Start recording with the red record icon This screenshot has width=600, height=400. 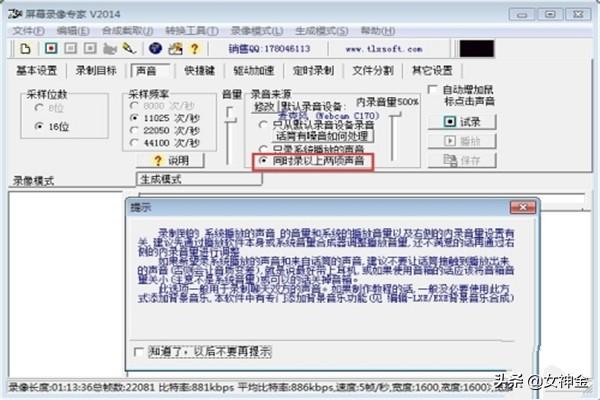coord(51,48)
